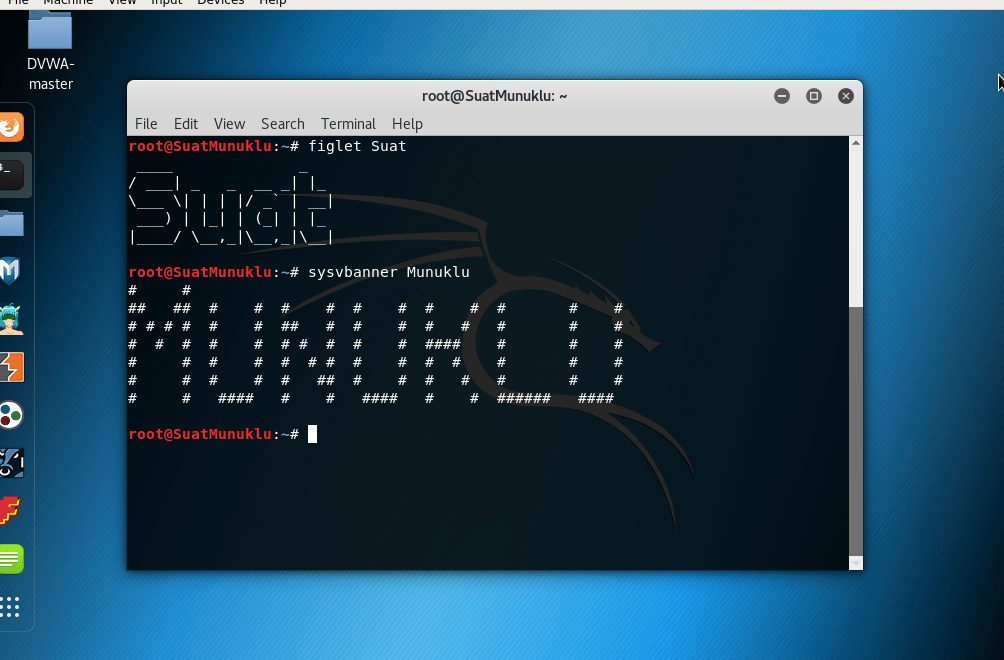Open Burp Suite from the dock

click(x=12, y=367)
